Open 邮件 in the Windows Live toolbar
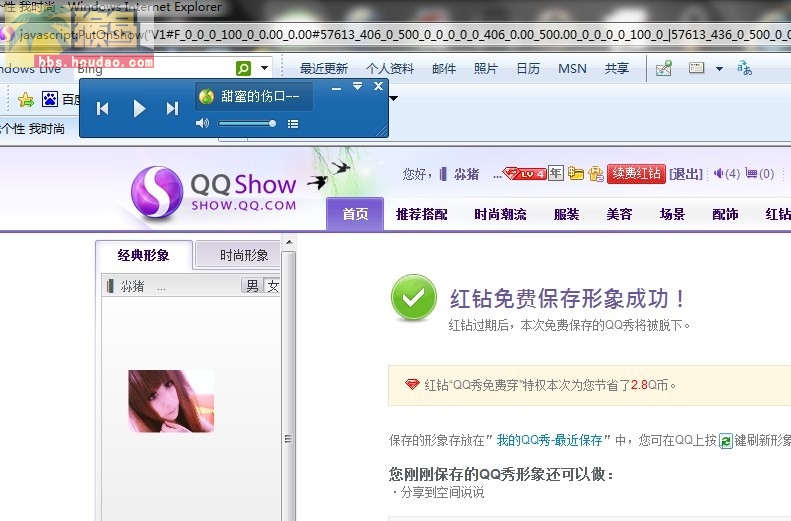Viewport: 791px width, 521px height. coord(444,69)
